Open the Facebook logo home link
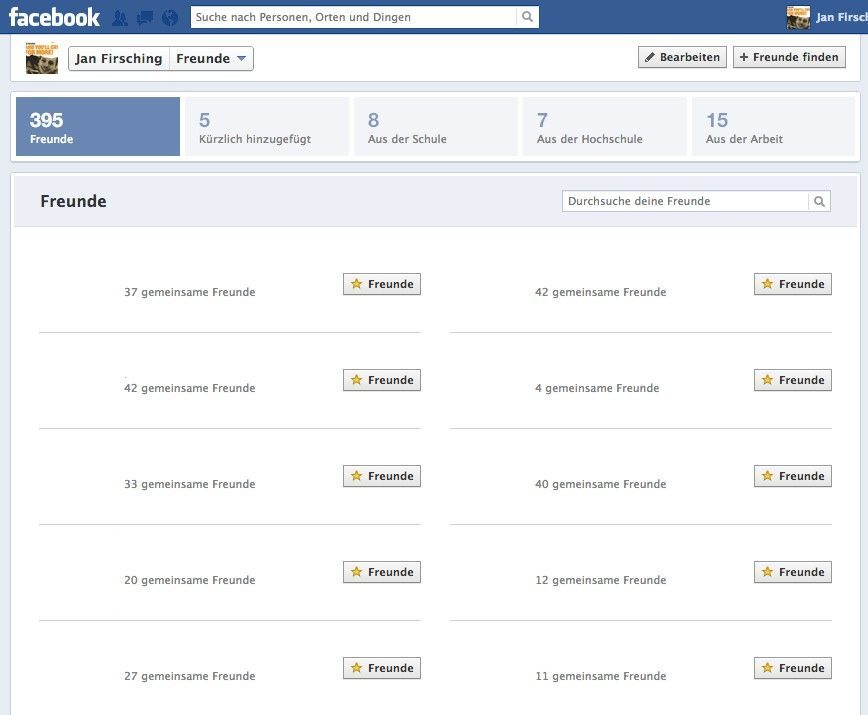 (x=54, y=17)
